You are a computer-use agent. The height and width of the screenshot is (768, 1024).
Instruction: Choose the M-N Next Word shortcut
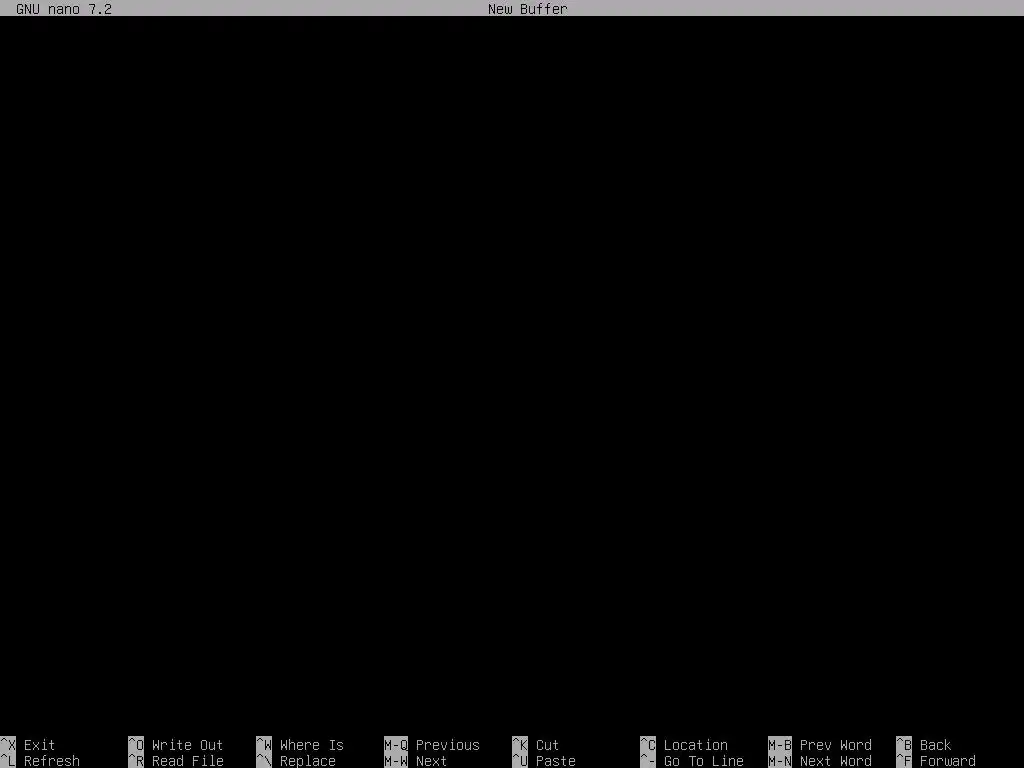click(820, 761)
